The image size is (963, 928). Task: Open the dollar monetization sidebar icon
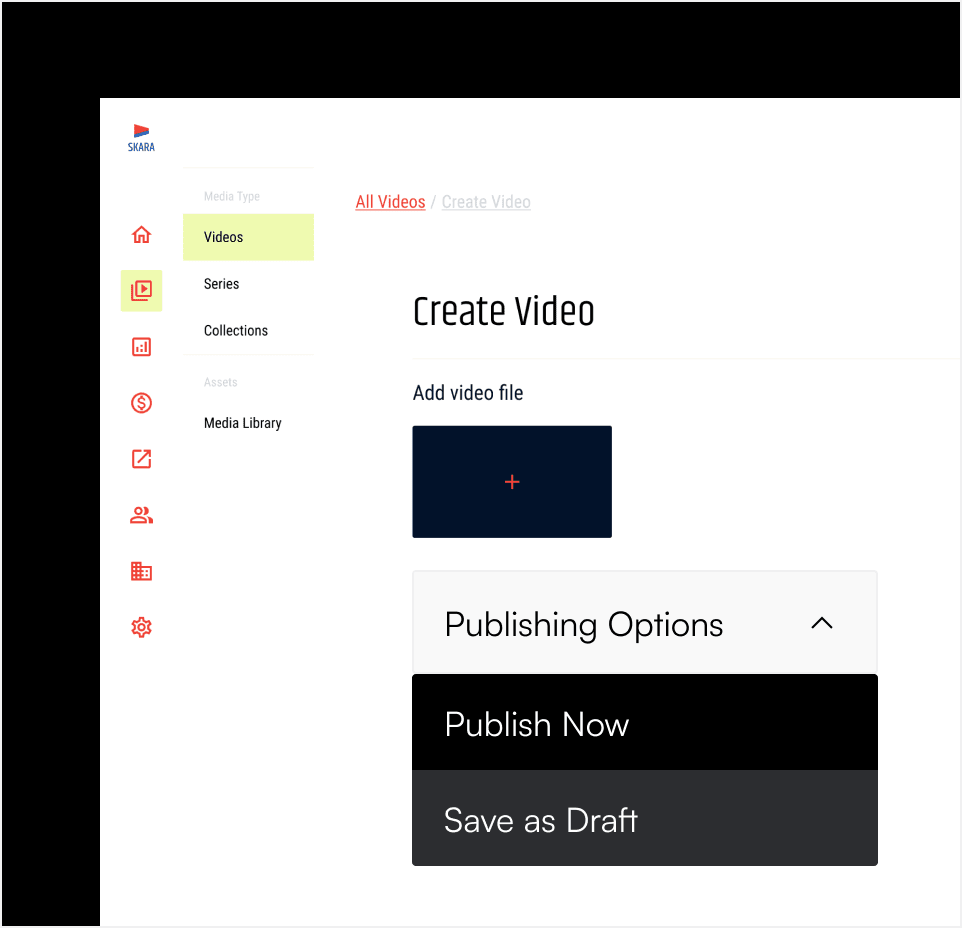tap(141, 403)
